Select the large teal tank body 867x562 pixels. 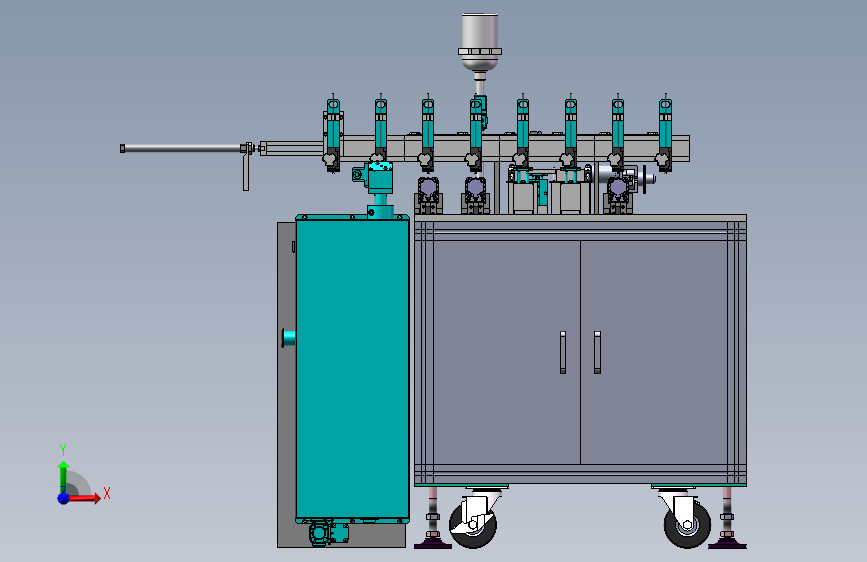tap(352, 368)
